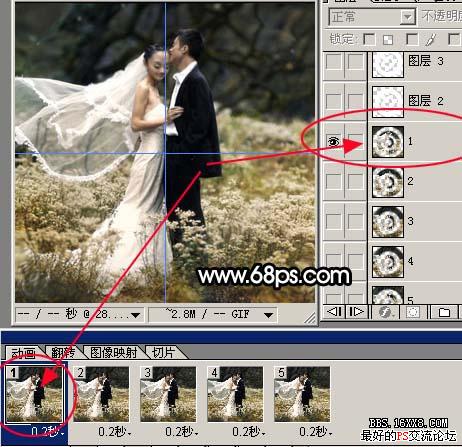Screen dimensions: 462x447
Task: Click the previous frame button in layers panel
Action: [x=334, y=312]
